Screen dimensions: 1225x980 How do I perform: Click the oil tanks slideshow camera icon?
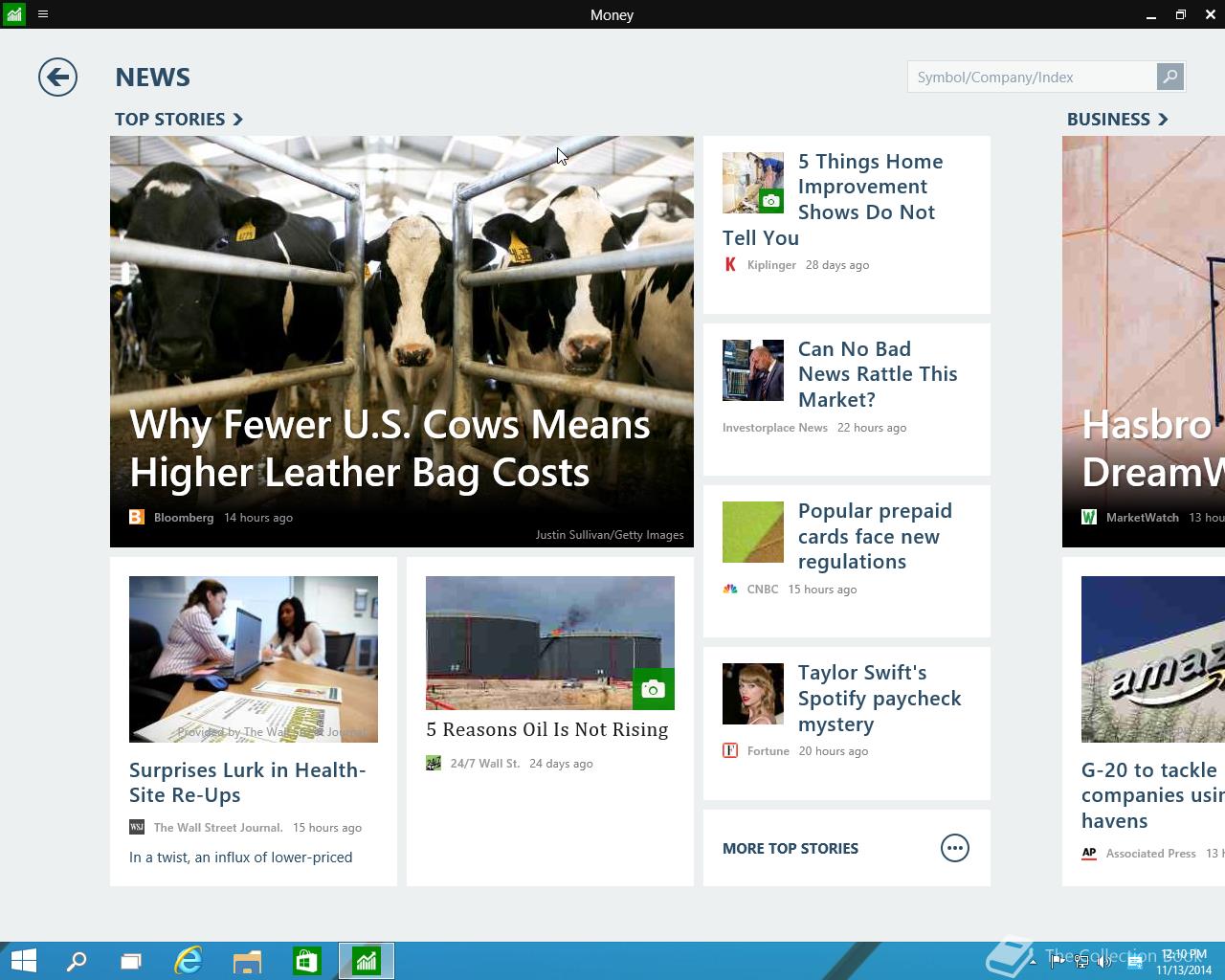654,688
